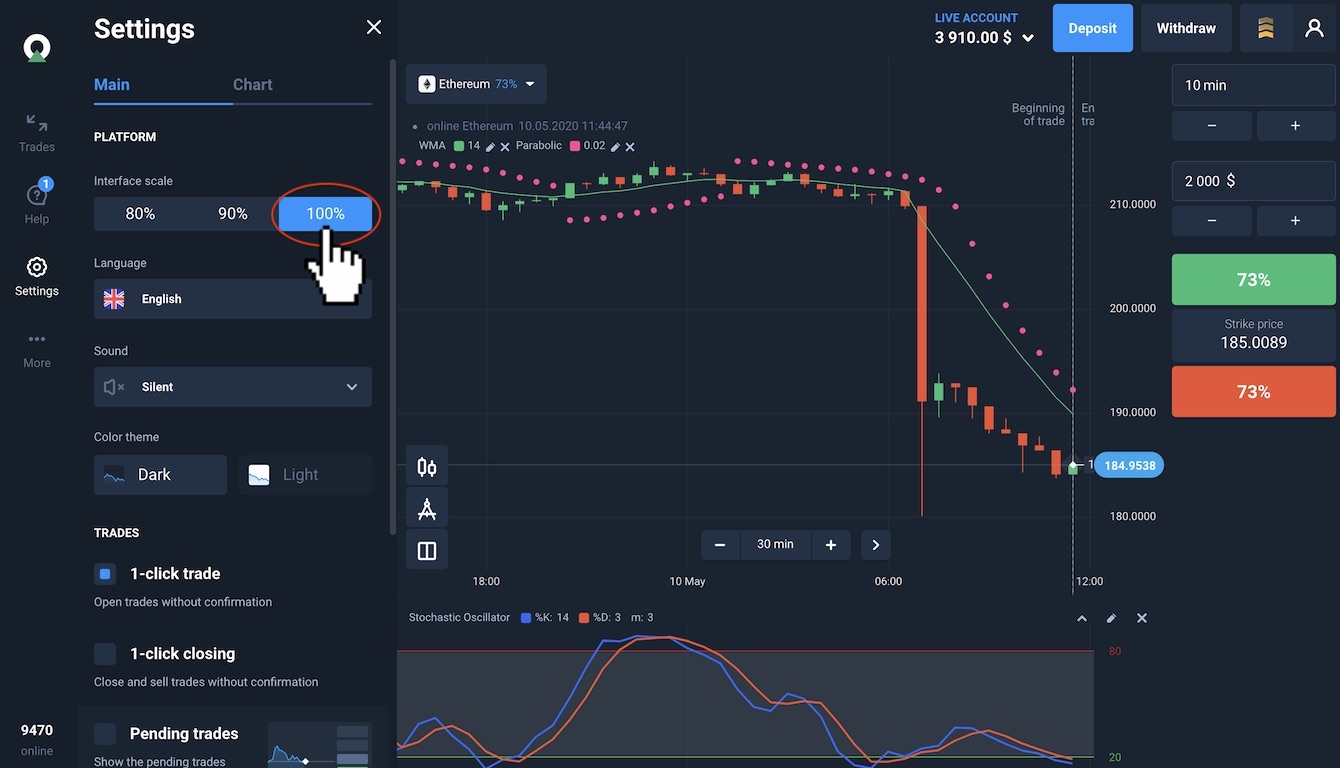Image resolution: width=1340 pixels, height=768 pixels.
Task: Expand the Sound dropdown set to Silent
Action: (233, 387)
